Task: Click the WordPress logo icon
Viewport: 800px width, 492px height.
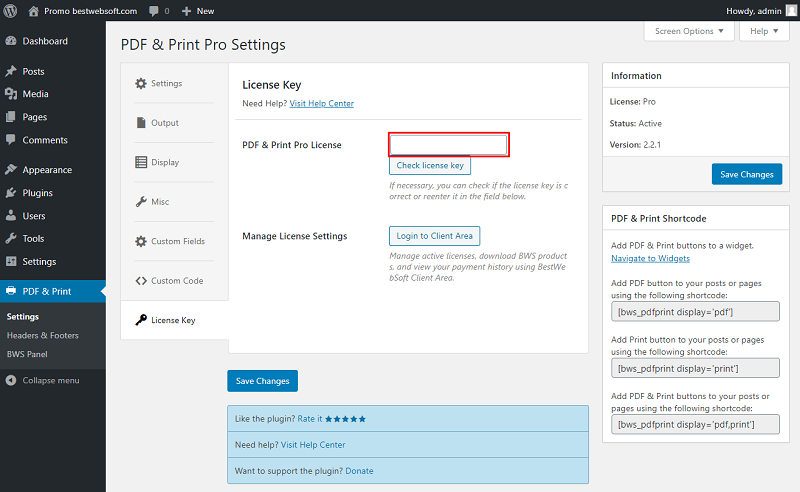Action: [10, 11]
